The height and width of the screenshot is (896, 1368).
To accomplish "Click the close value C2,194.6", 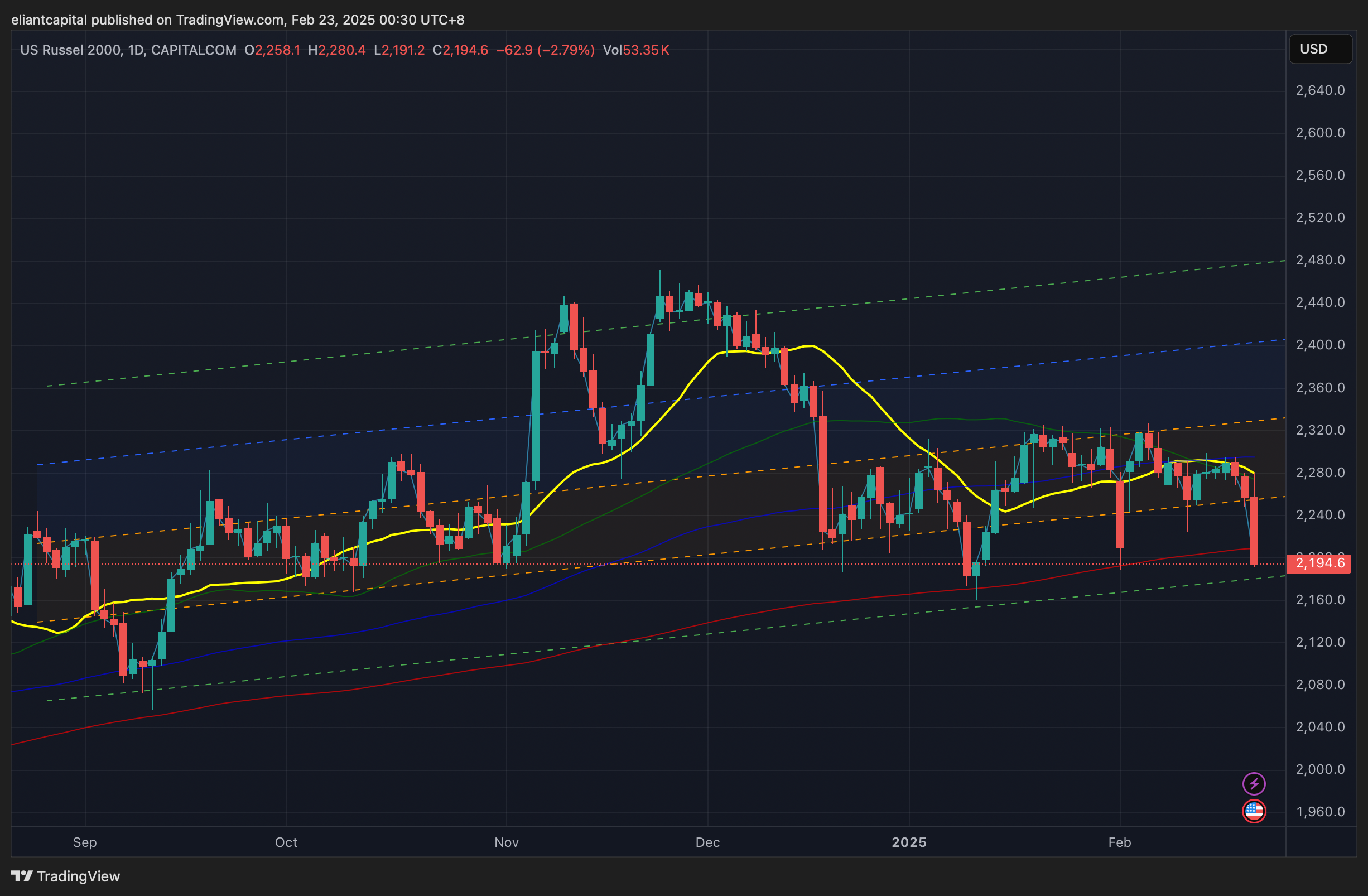I will point(460,50).
